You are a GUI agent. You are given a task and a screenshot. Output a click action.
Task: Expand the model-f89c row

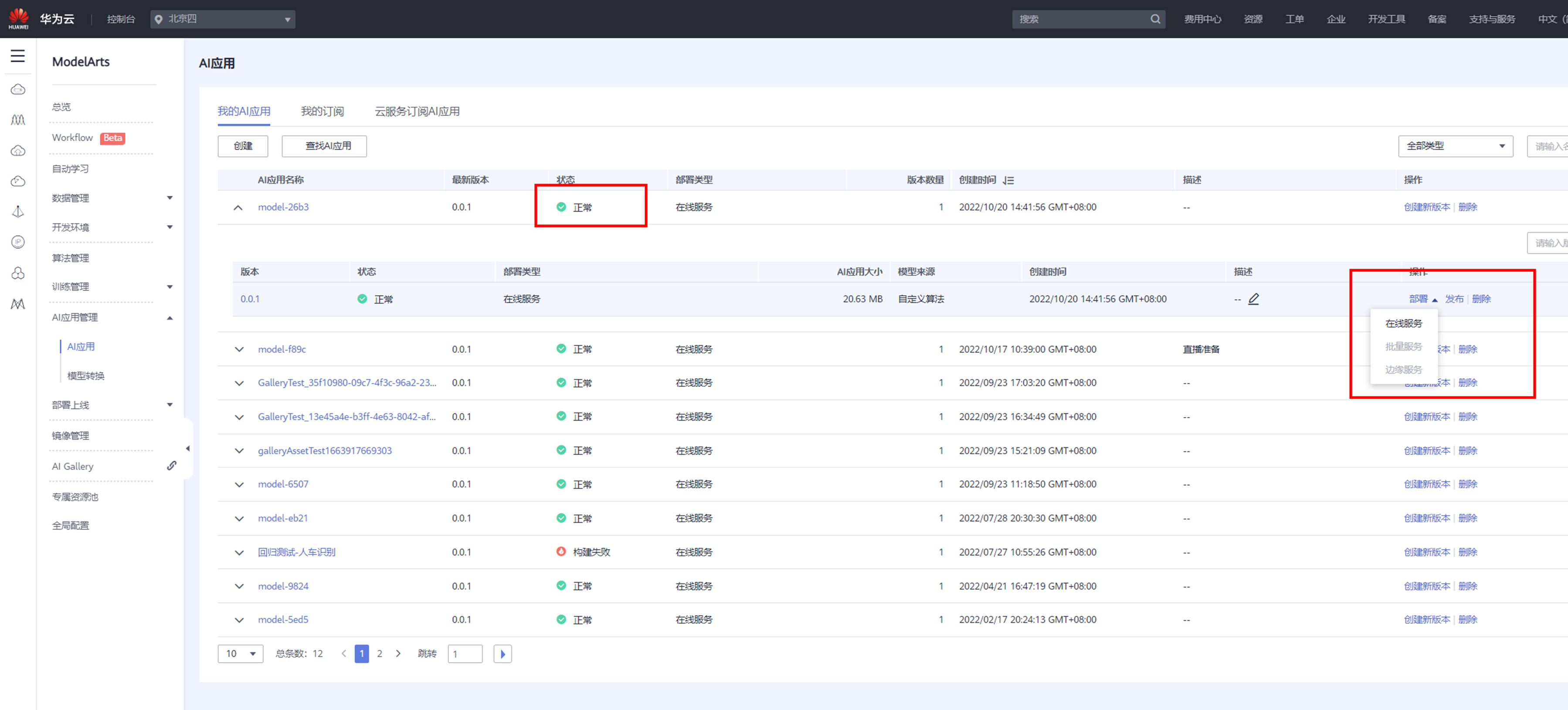(x=239, y=349)
